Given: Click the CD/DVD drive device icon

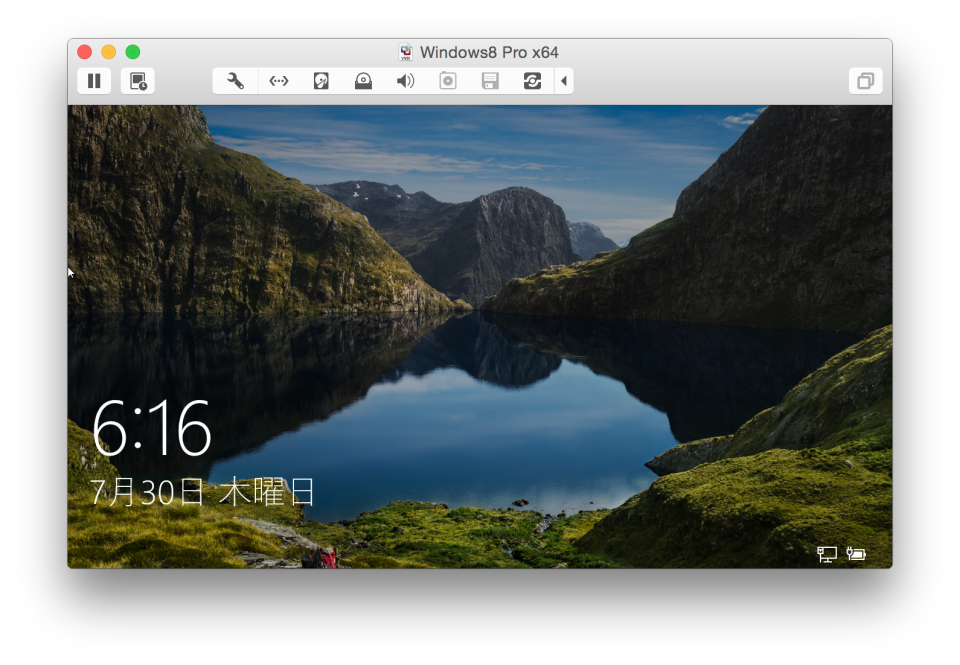Looking at the screenshot, I should [363, 81].
